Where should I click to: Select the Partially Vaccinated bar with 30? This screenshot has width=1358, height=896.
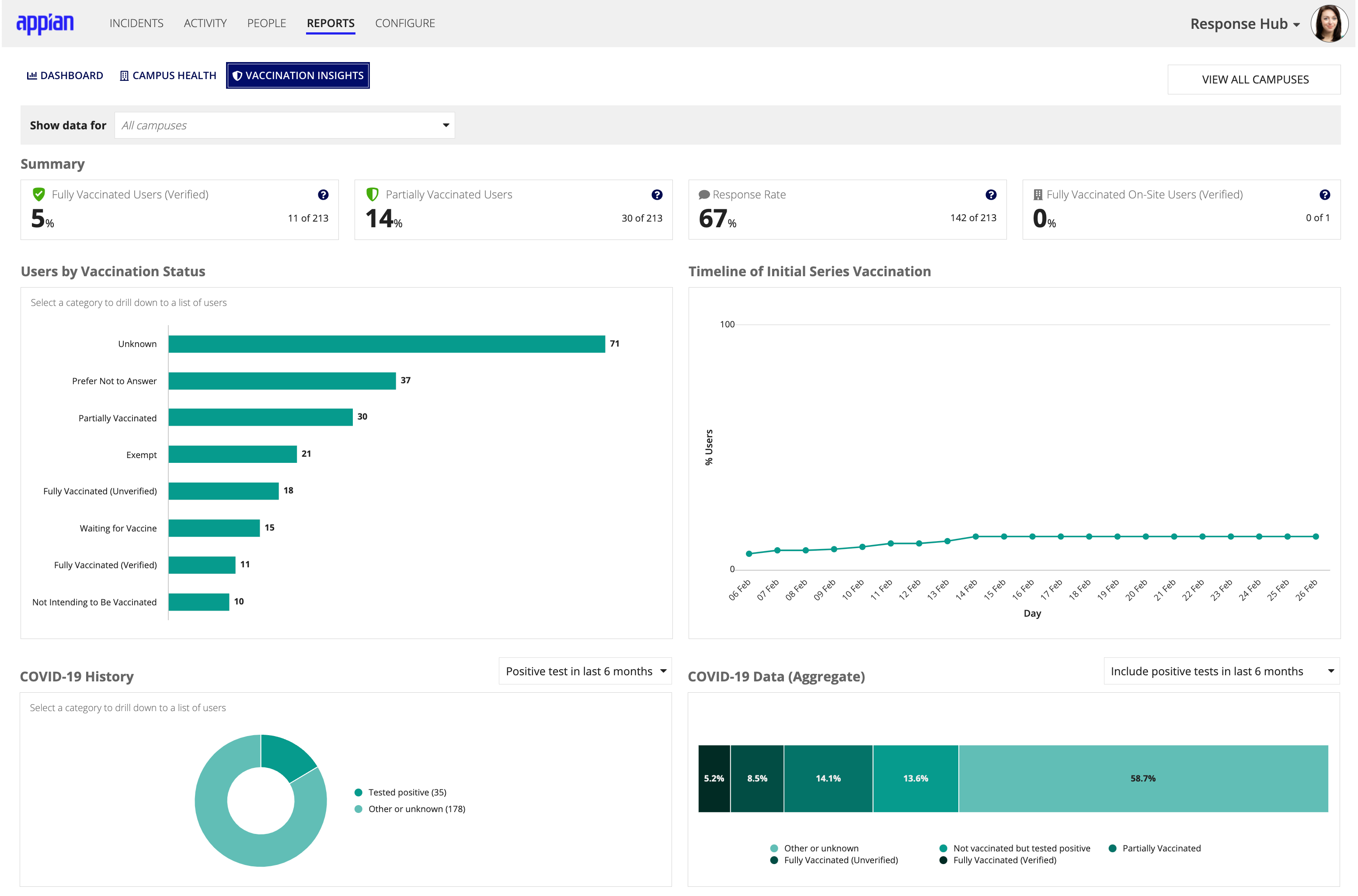[x=261, y=417]
